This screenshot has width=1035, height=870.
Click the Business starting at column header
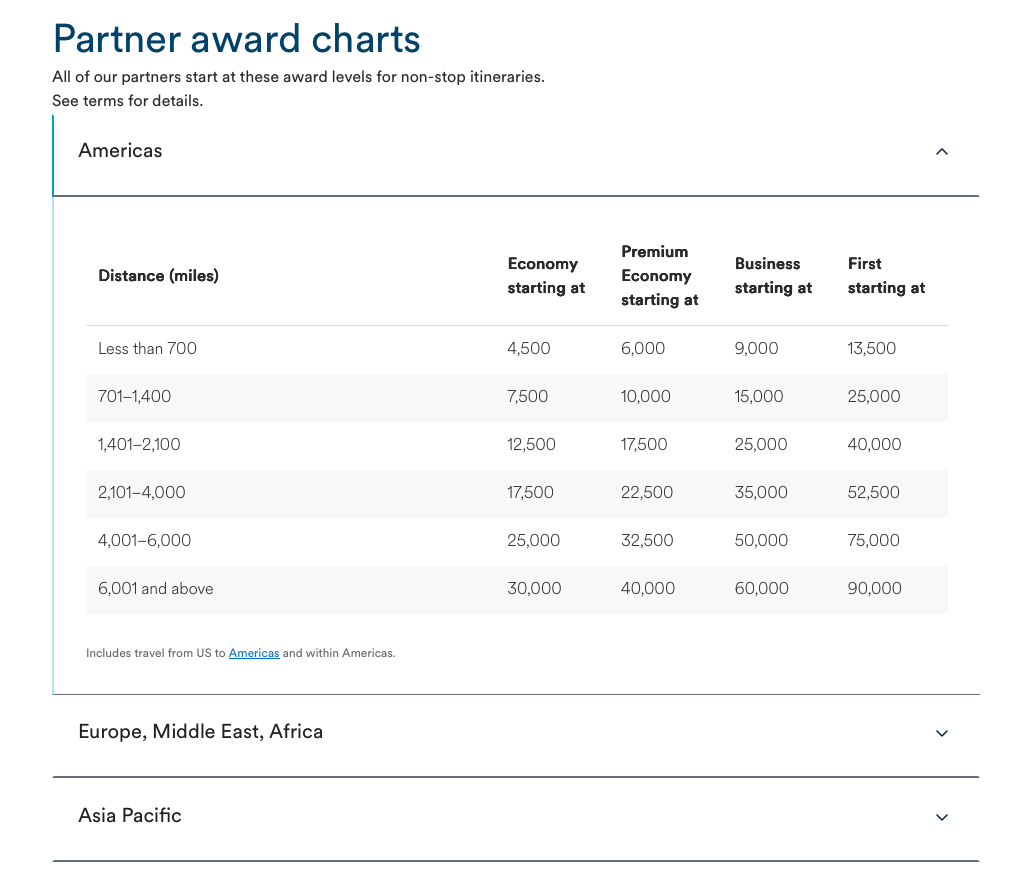[x=772, y=276]
